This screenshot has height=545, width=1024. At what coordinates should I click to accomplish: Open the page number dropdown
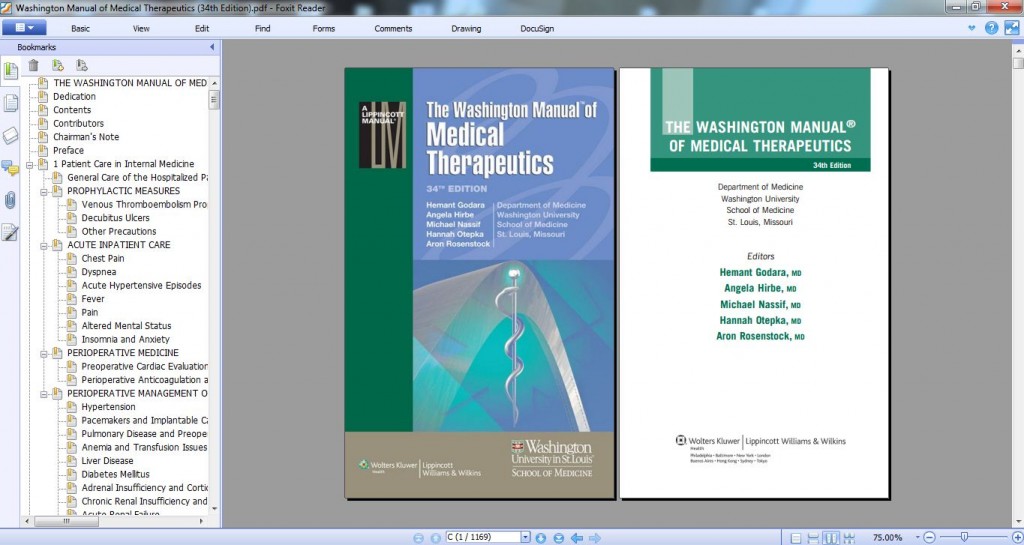tap(526, 537)
